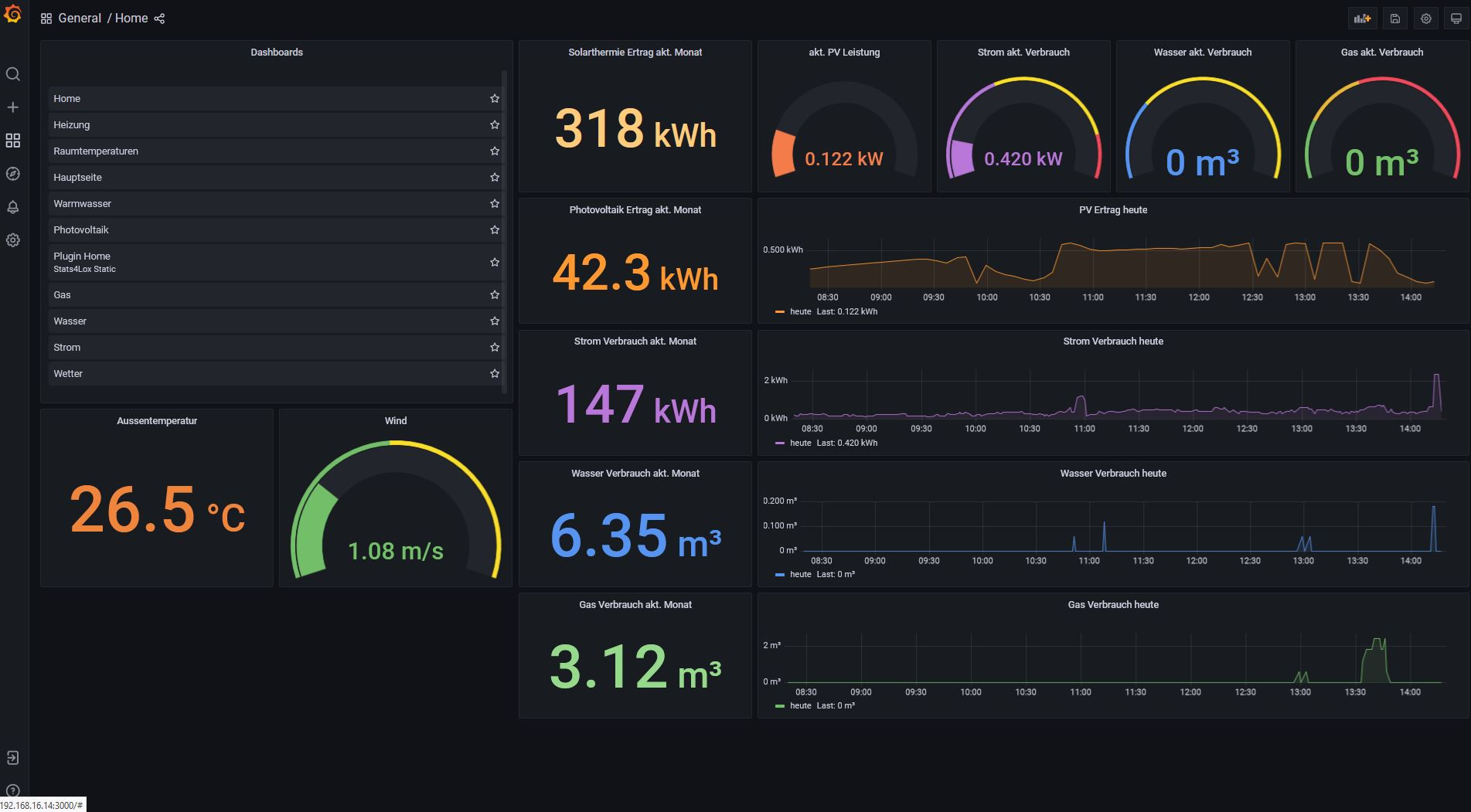This screenshot has height=812, width=1471.
Task: Star the Heizung dashboard
Action: pos(495,125)
